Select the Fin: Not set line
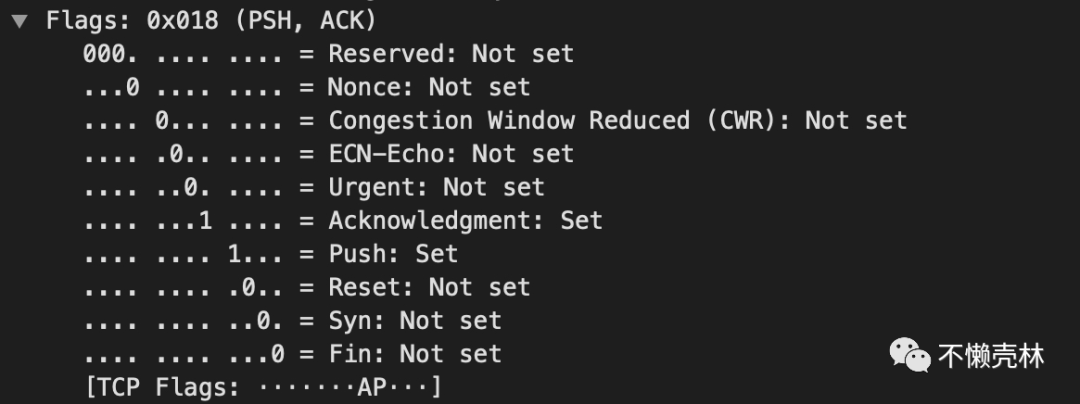This screenshot has width=1080, height=404. coord(292,354)
